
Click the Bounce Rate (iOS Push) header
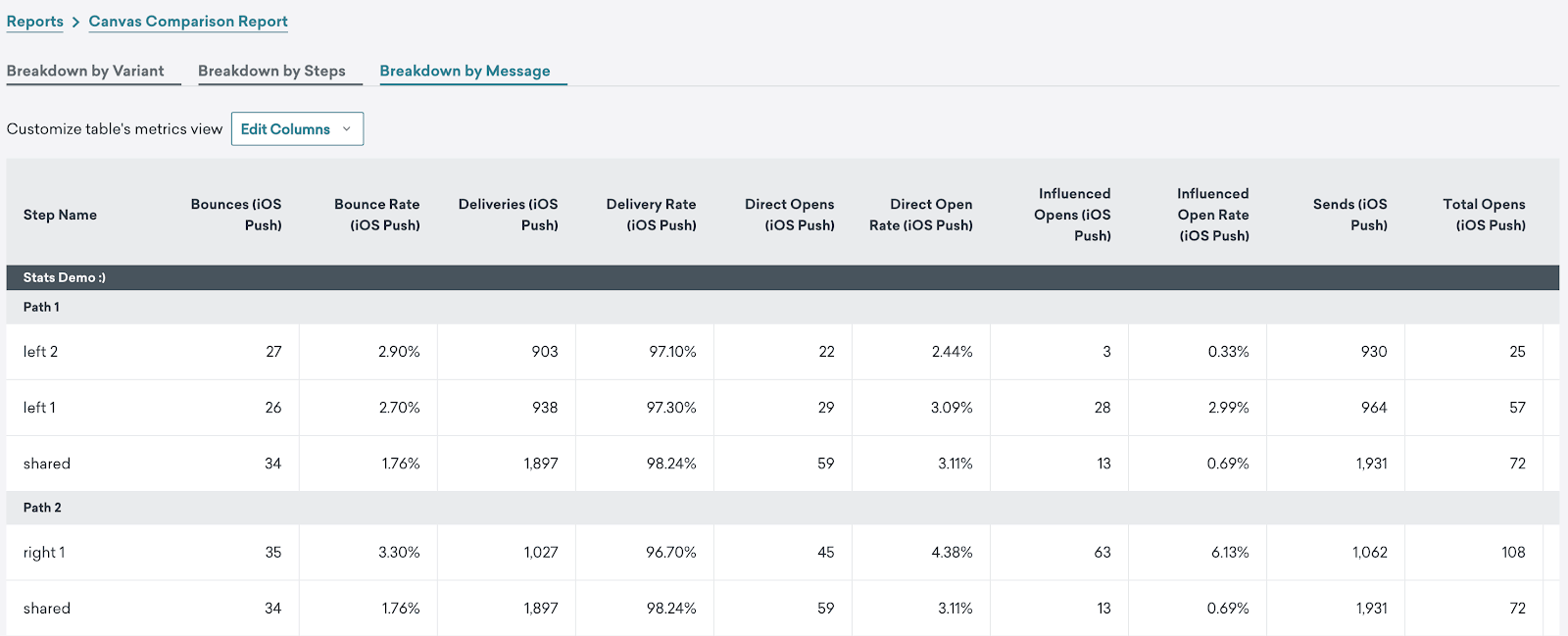[377, 215]
